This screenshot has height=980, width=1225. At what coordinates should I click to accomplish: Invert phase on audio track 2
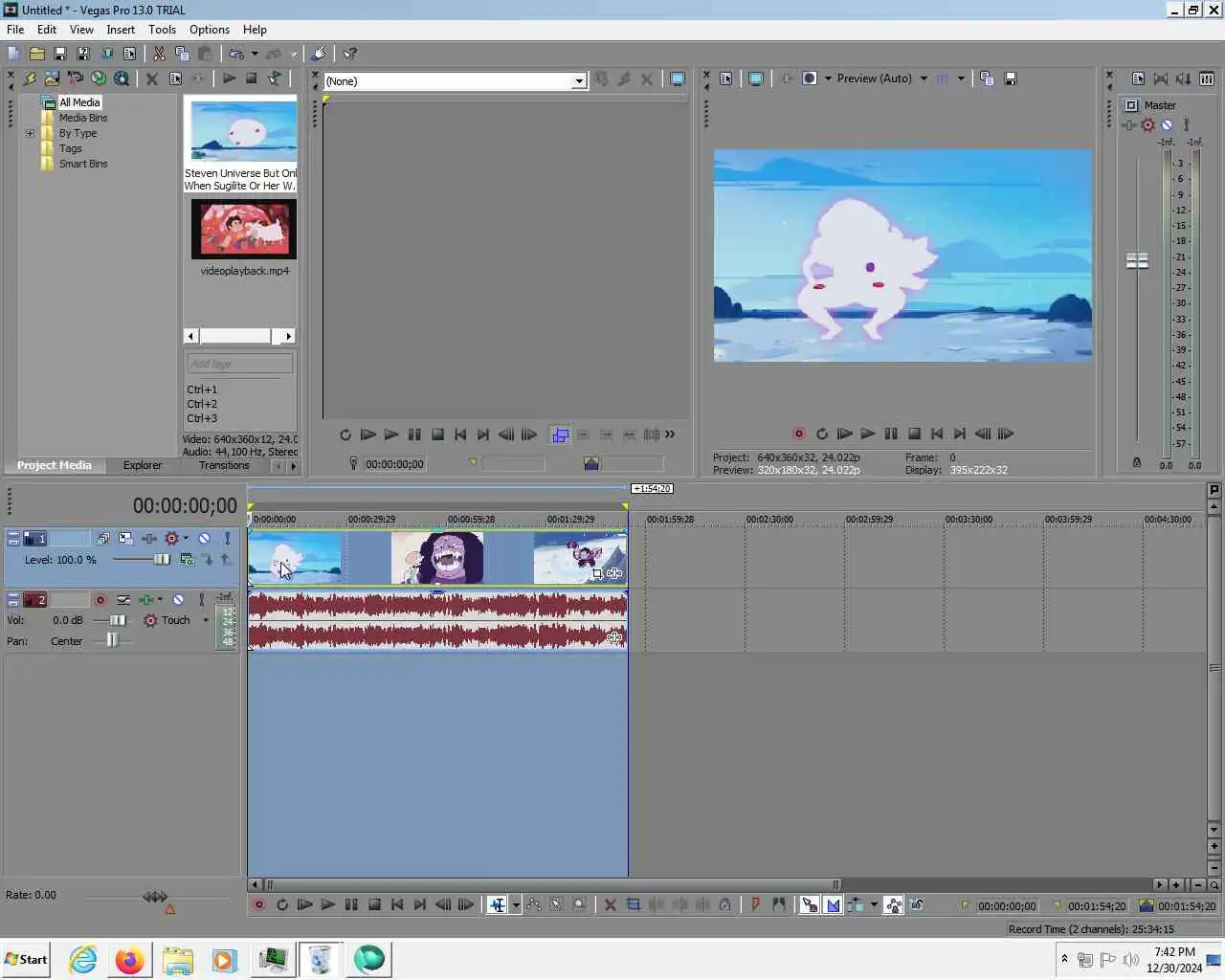123,599
